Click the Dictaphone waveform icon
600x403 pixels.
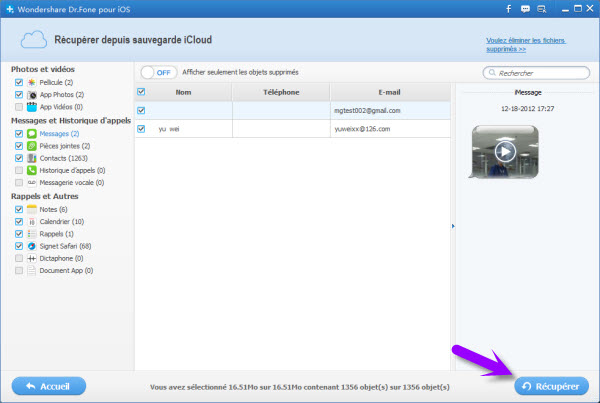[32, 258]
